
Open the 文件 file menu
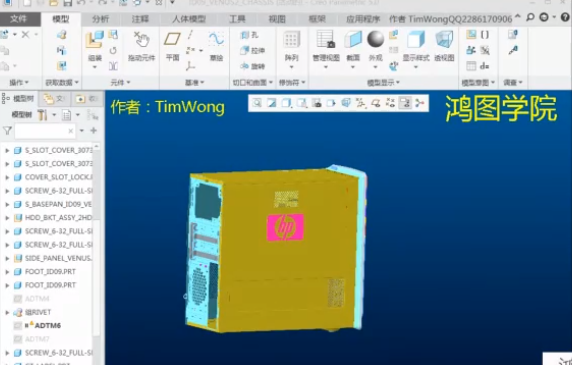[x=19, y=19]
